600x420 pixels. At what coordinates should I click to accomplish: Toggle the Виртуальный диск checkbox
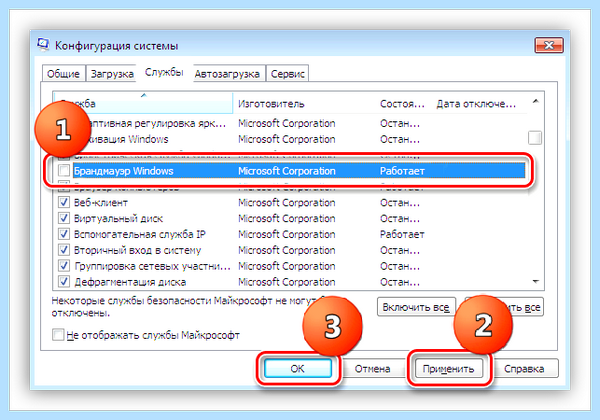coord(64,218)
